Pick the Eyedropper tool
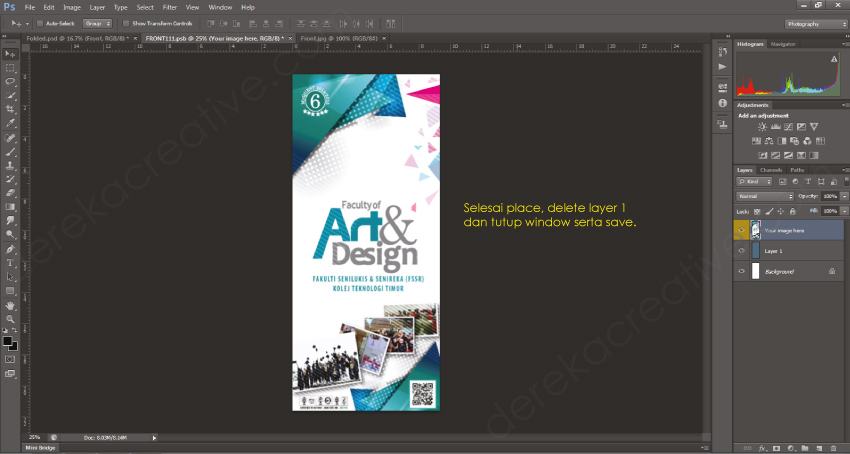The image size is (850, 454). (x=11, y=123)
